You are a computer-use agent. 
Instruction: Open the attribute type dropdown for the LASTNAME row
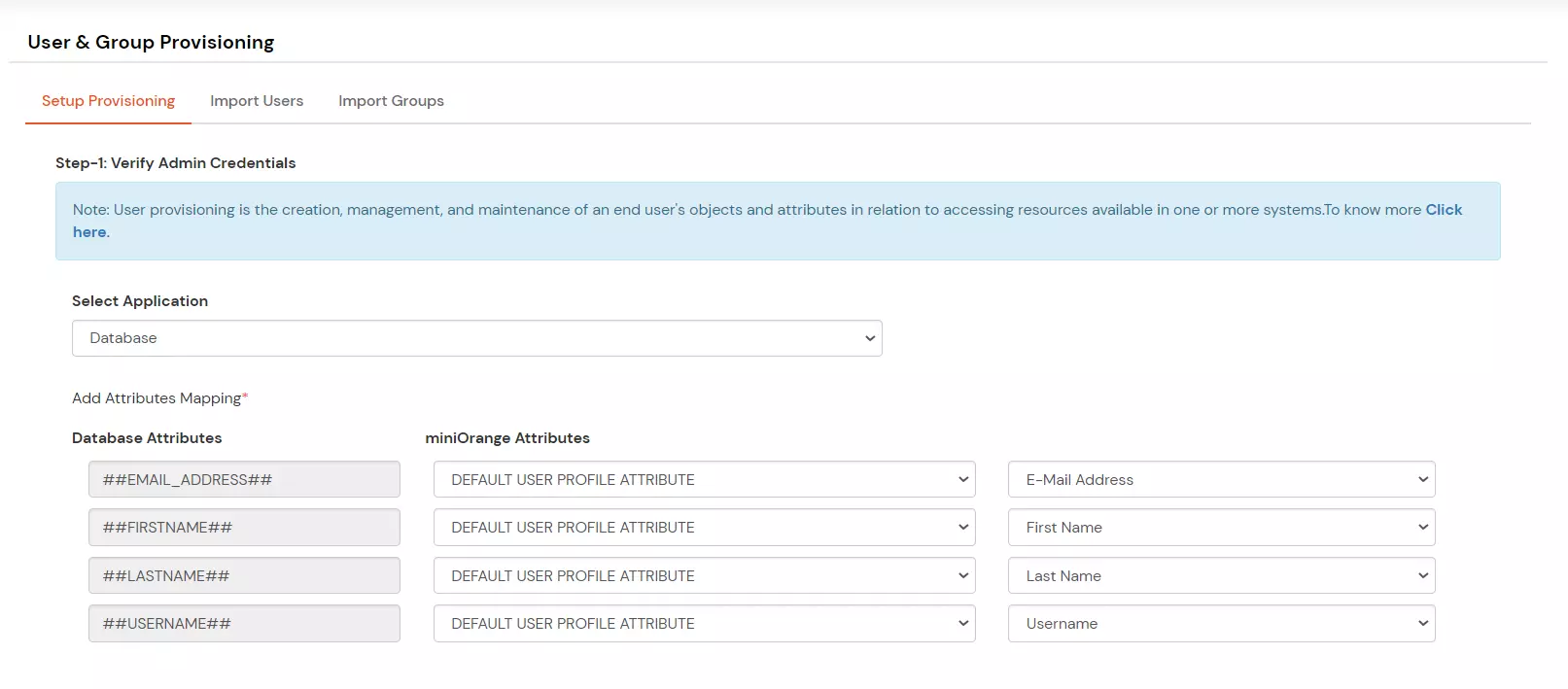[704, 575]
